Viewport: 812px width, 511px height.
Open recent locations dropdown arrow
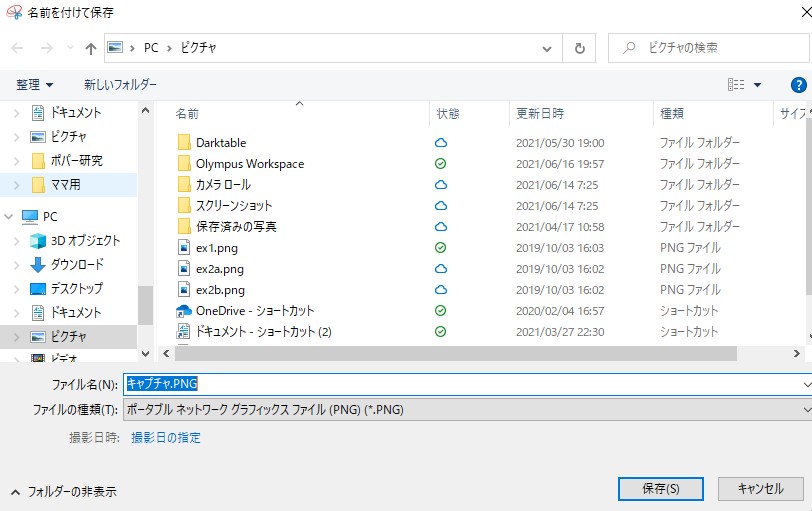70,48
